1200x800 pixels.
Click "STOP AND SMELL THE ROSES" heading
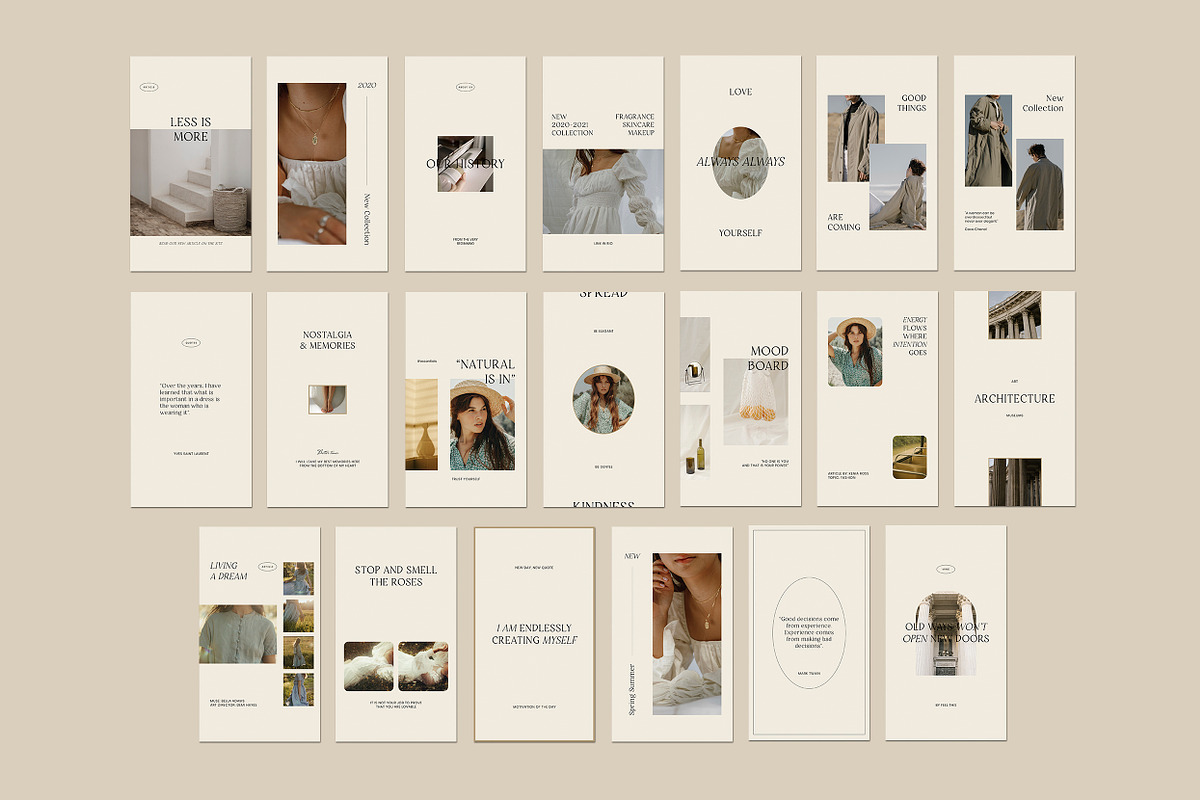(x=396, y=576)
